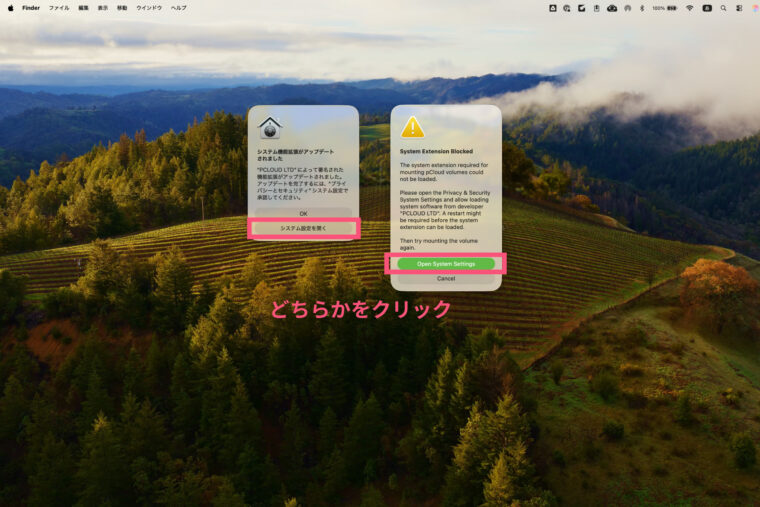
Task: Click the keyboard input source icon
Action: [x=707, y=8]
